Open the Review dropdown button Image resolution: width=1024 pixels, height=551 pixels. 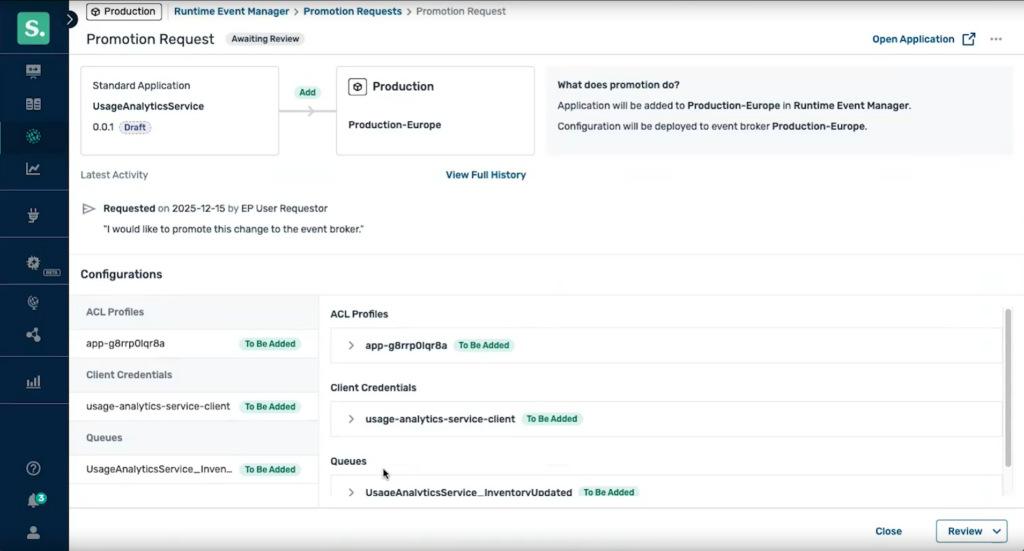972,531
